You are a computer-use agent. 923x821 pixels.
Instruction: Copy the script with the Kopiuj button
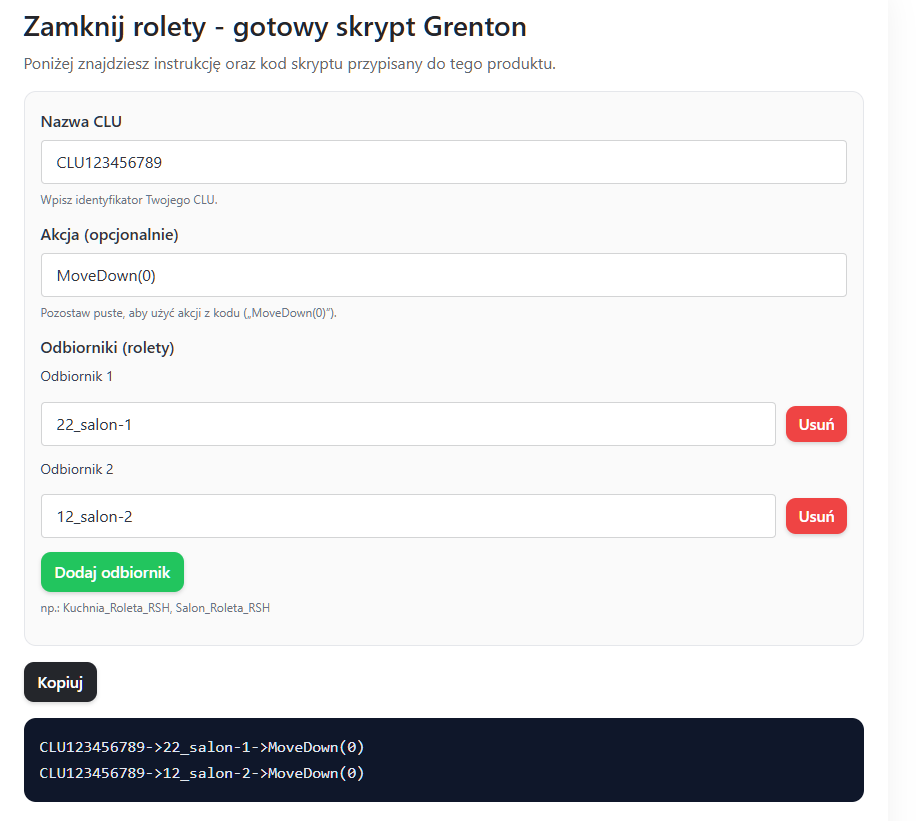click(60, 682)
